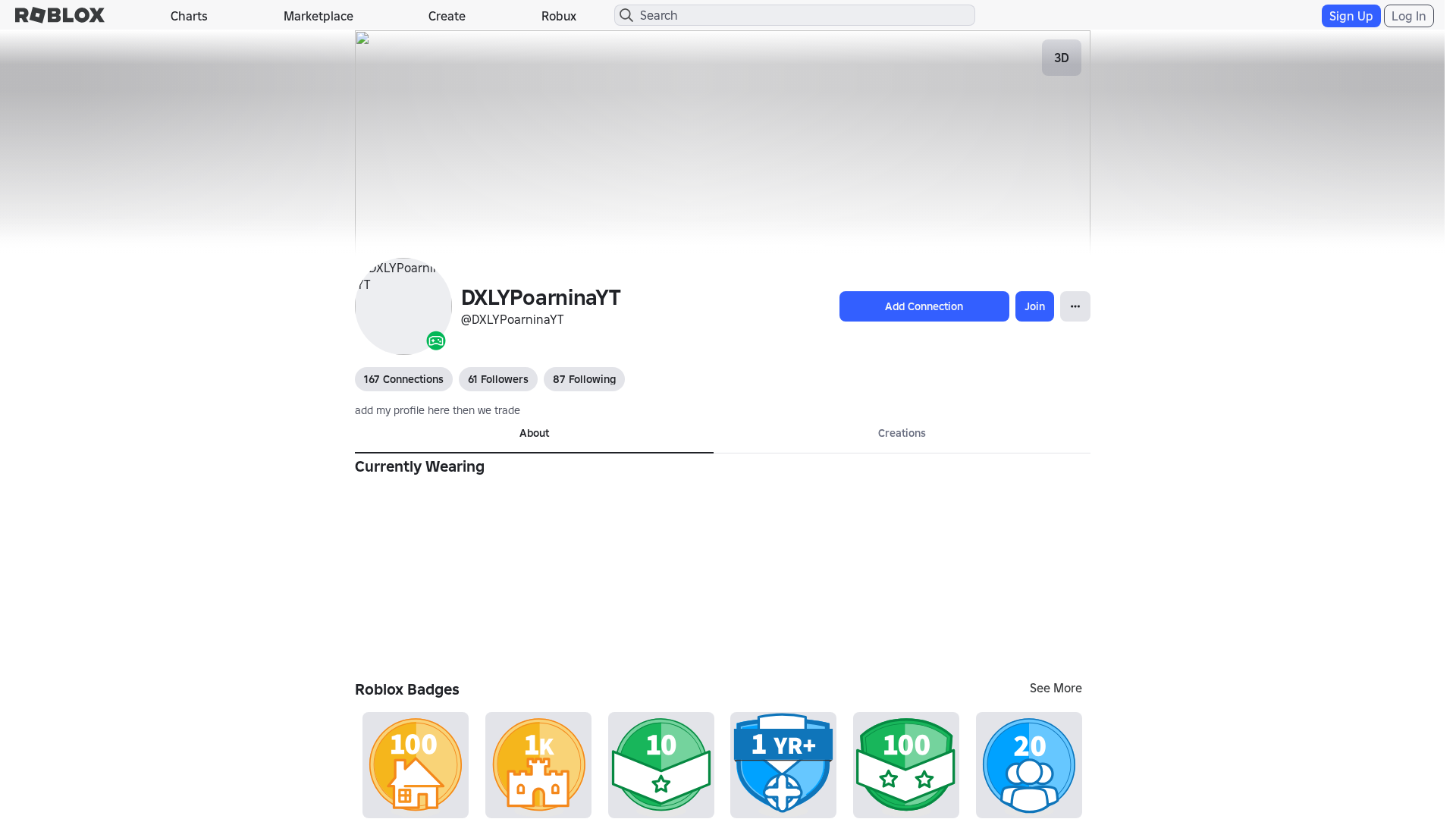This screenshot has width=1456, height=819.
Task: Switch avatar display using the 3D button
Action: 1061,58
